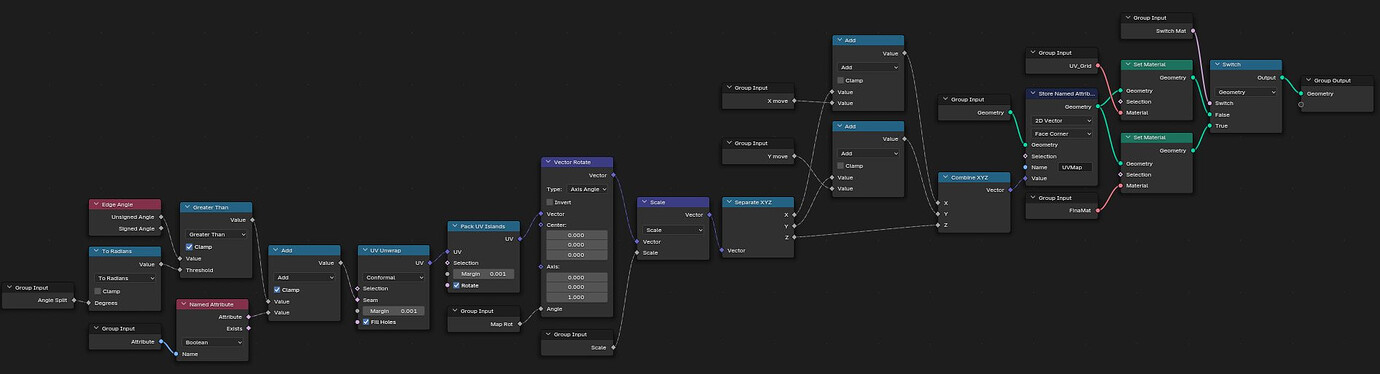
Task: Collapse the Separate XYZ node chevron
Action: tap(730, 202)
